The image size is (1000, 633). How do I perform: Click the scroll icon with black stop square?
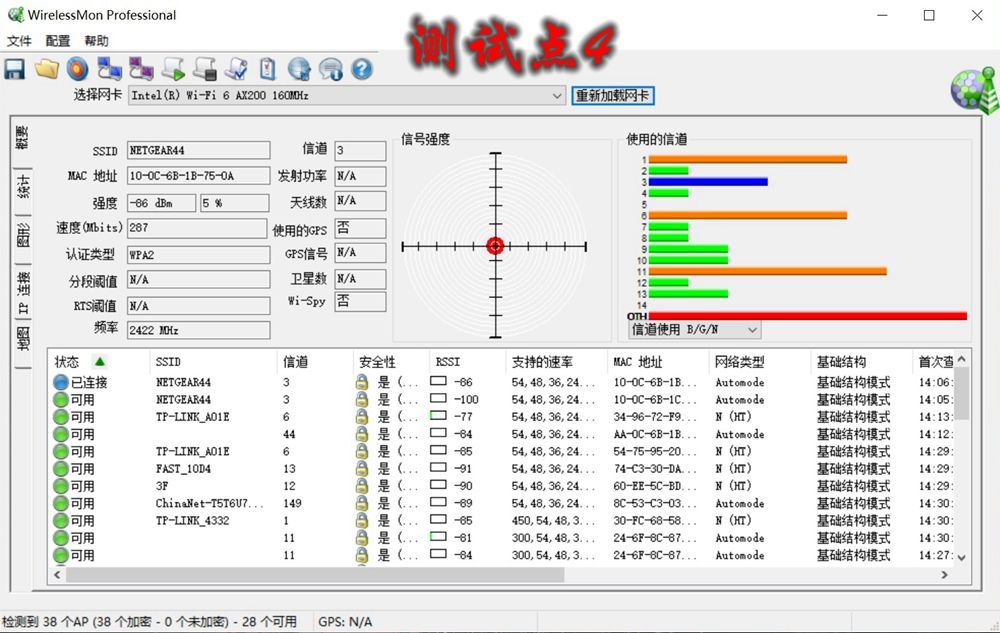pos(205,69)
